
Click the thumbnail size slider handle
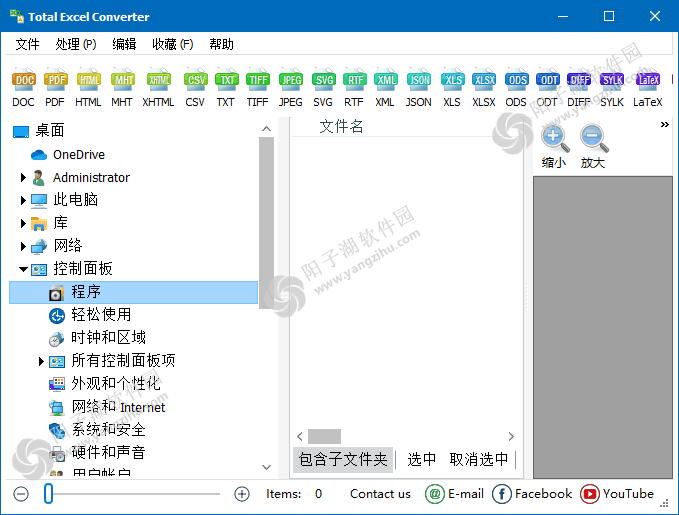pos(48,494)
